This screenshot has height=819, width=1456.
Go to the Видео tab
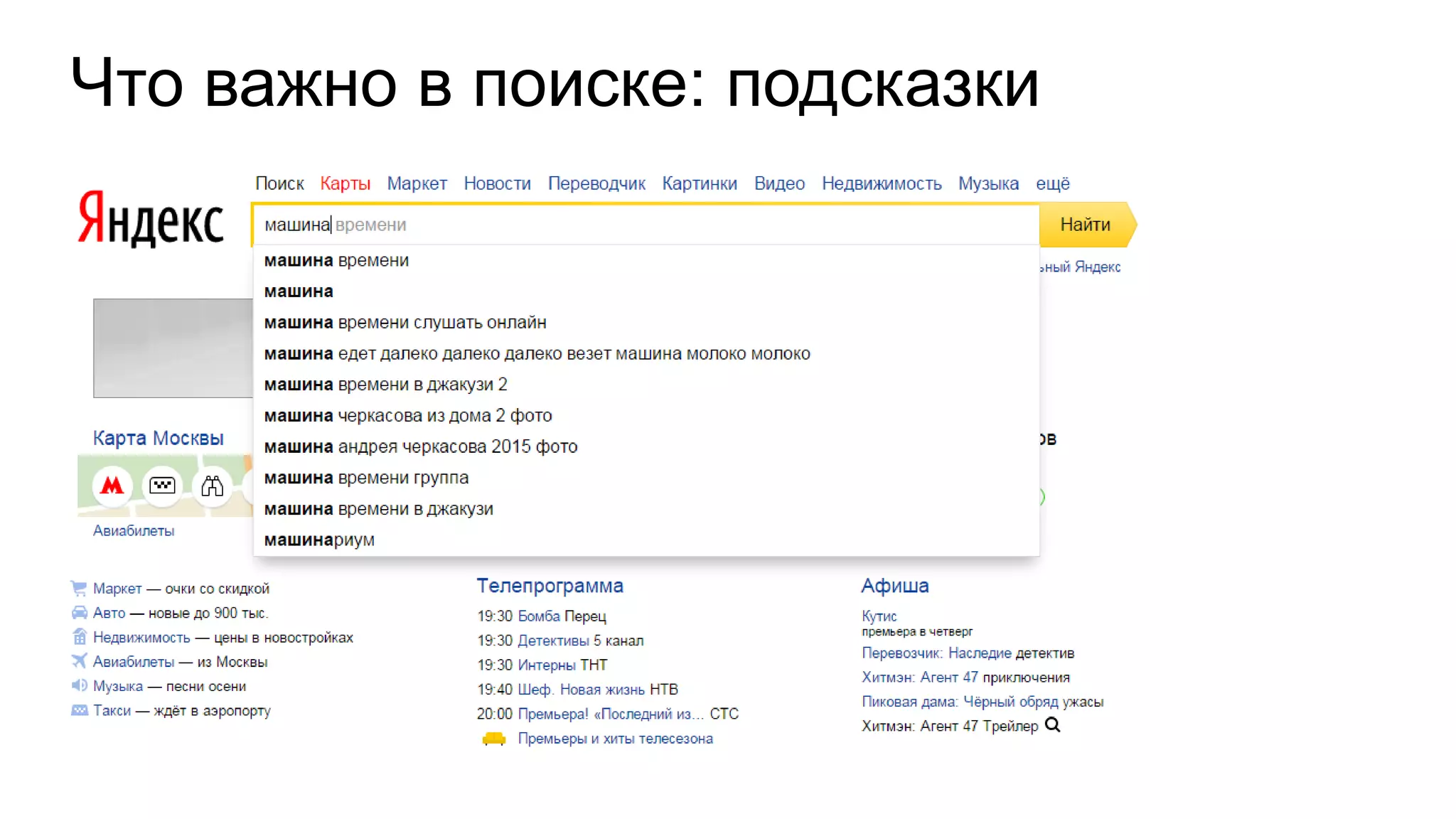point(779,183)
